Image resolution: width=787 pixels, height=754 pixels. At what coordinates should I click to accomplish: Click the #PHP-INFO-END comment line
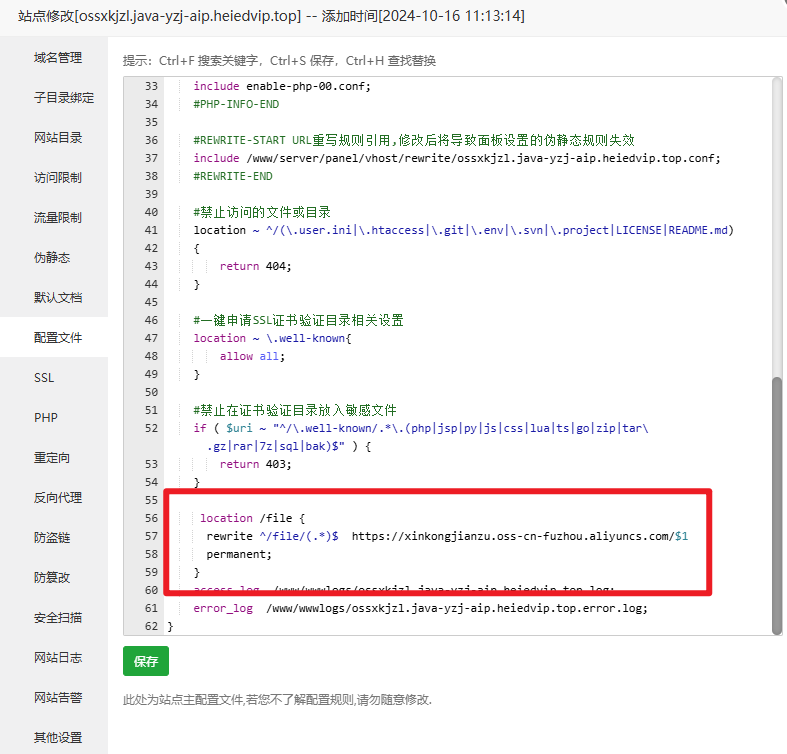pos(236,104)
